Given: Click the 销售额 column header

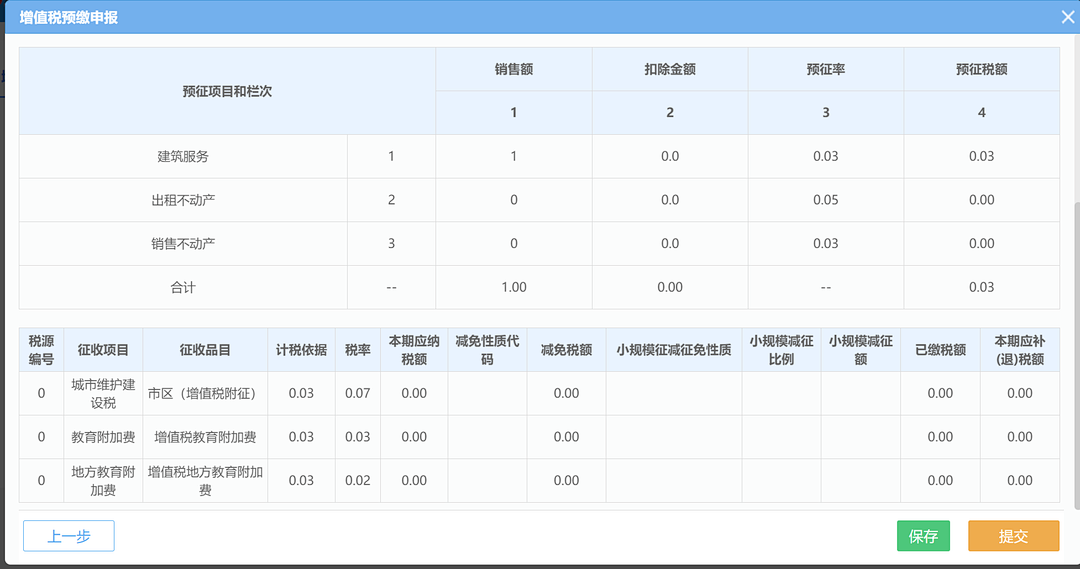Looking at the screenshot, I should tap(514, 69).
